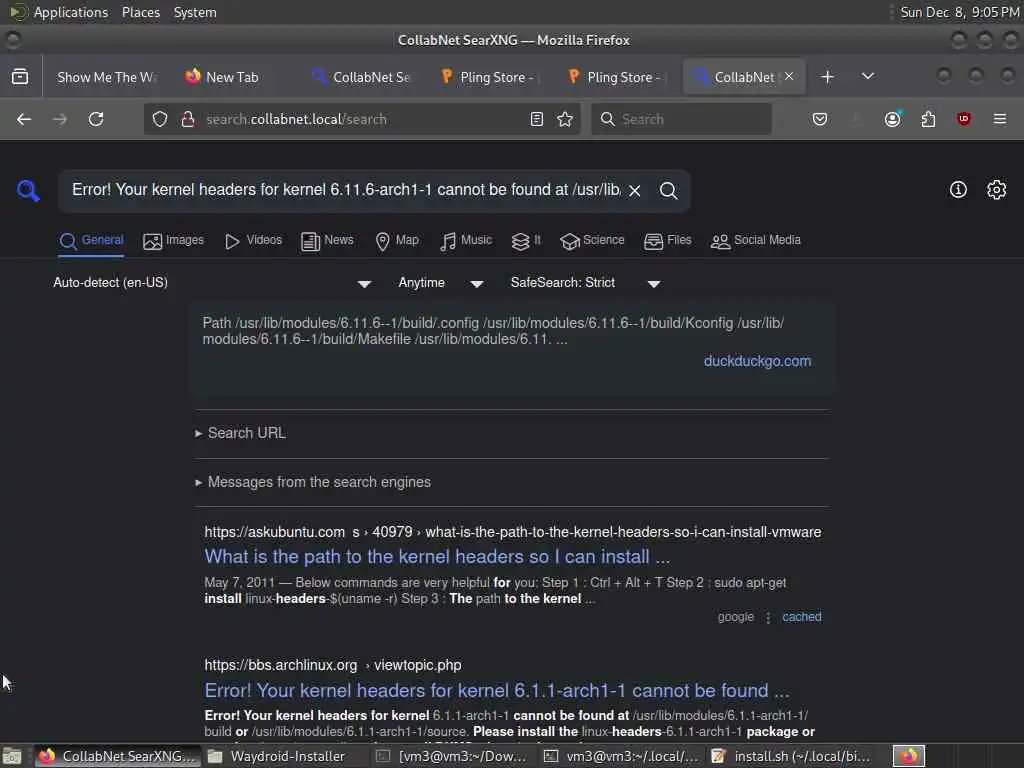Switch to Waydroid-Installer taskbar window
The width and height of the screenshot is (1024, 768).
[285, 756]
